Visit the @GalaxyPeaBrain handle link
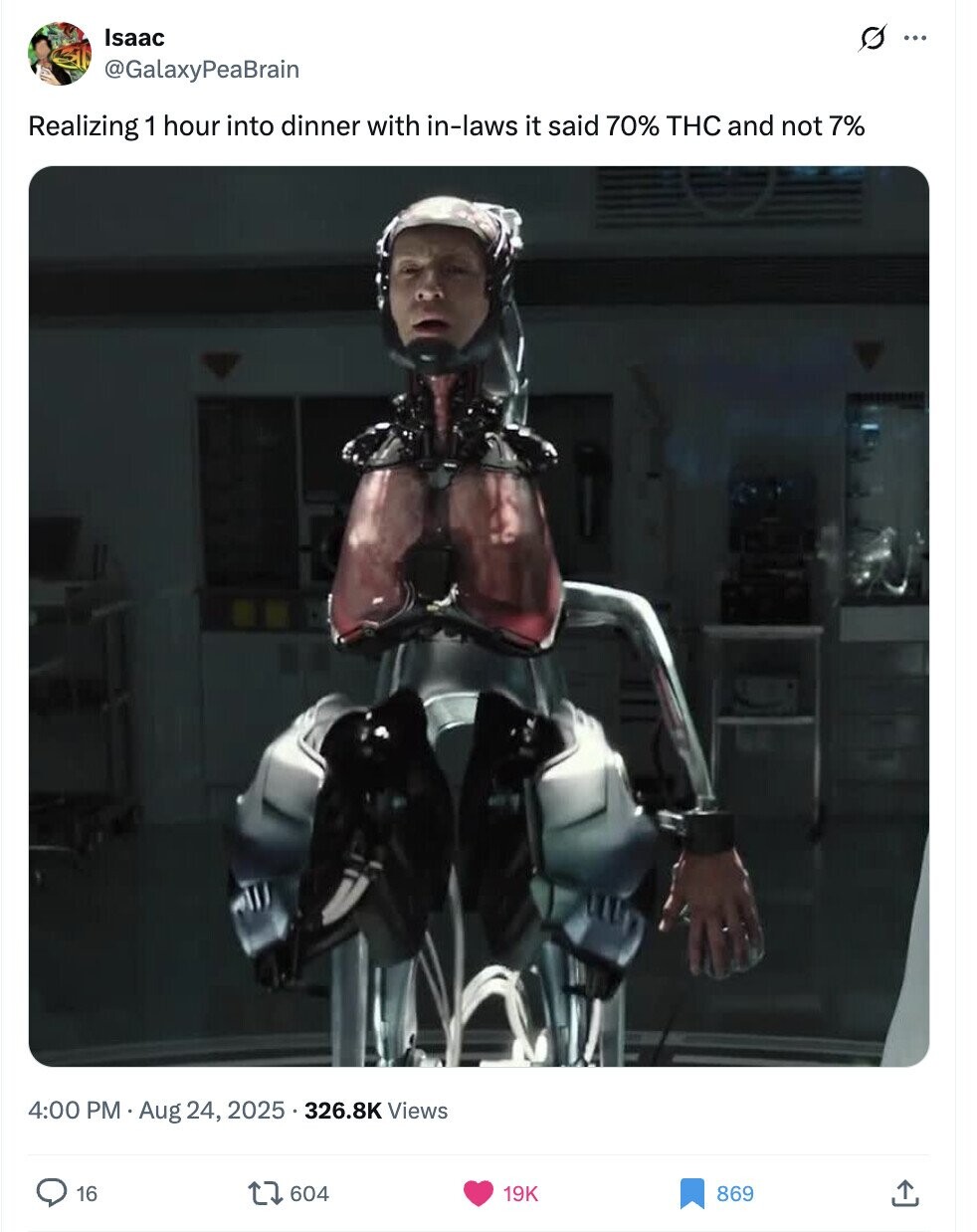Viewport: 977px width, 1232px height. tap(201, 69)
